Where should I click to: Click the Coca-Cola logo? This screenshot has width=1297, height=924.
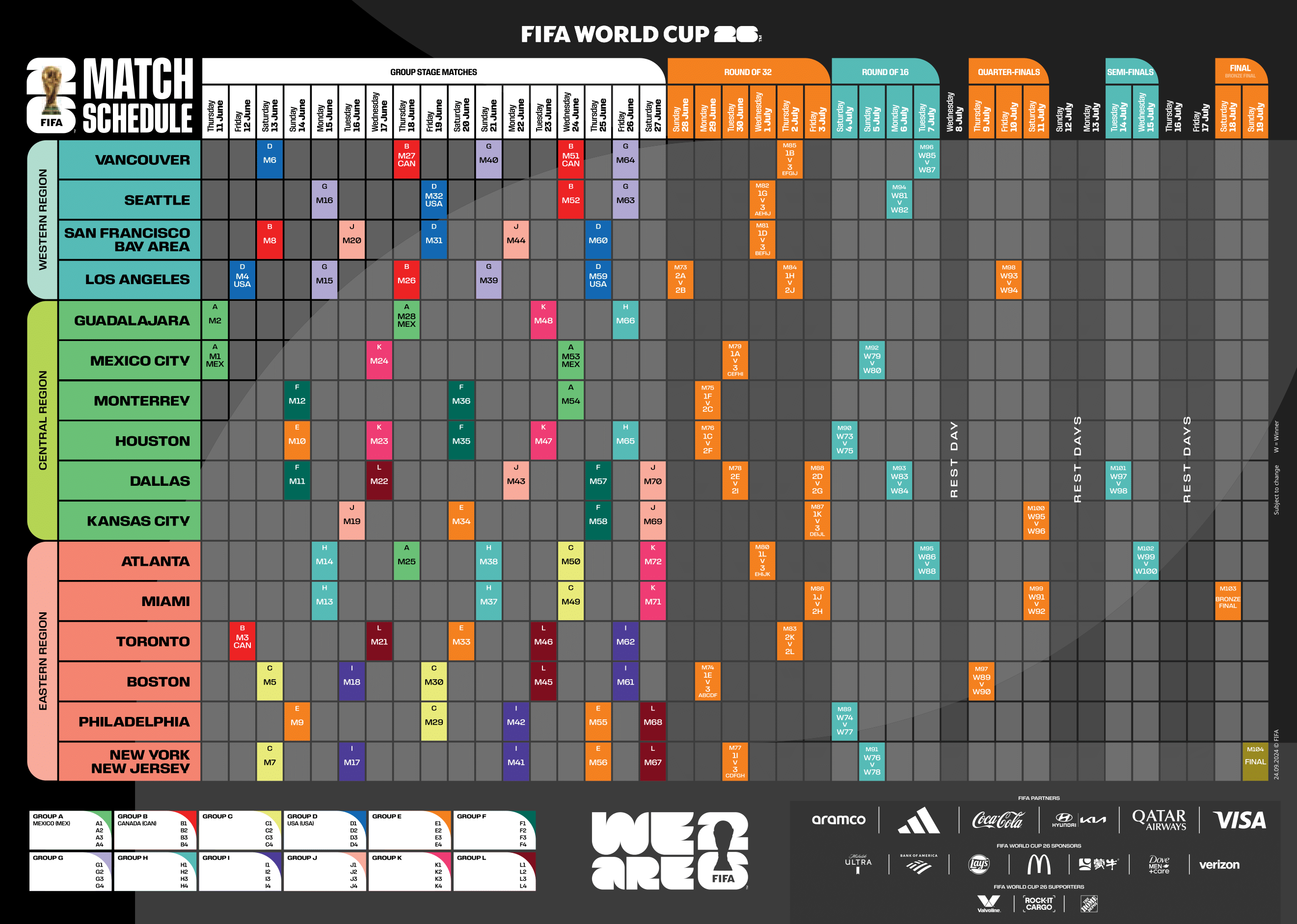tap(997, 820)
